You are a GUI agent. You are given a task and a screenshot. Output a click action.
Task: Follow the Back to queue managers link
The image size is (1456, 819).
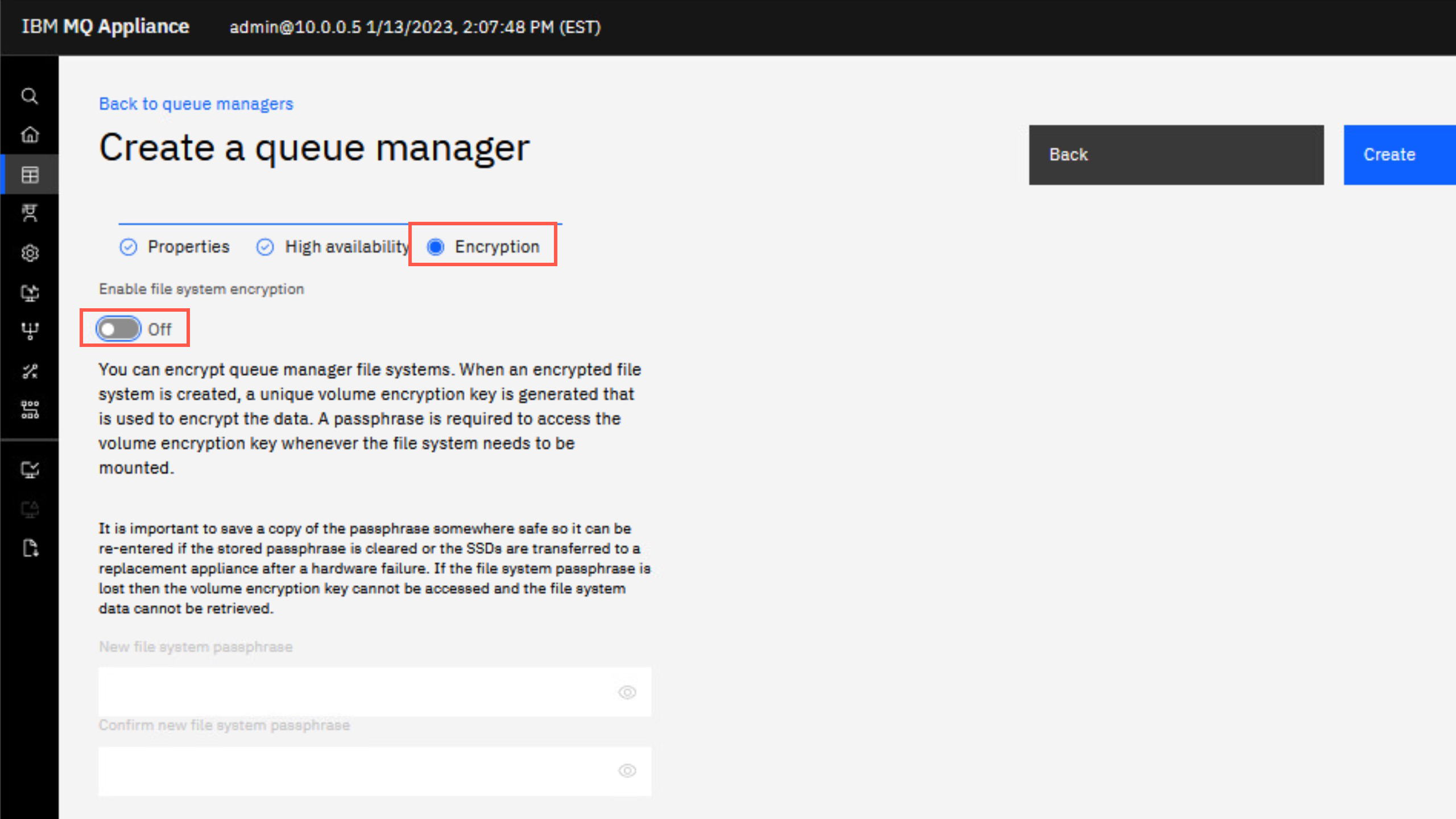click(x=196, y=104)
